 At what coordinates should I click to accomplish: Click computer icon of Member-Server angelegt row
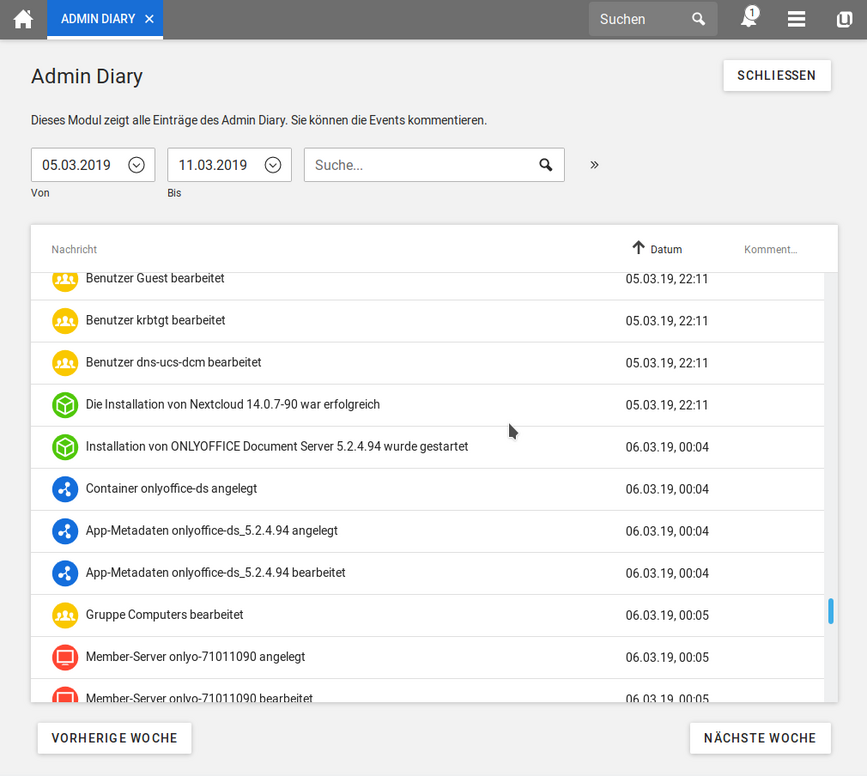(65, 657)
